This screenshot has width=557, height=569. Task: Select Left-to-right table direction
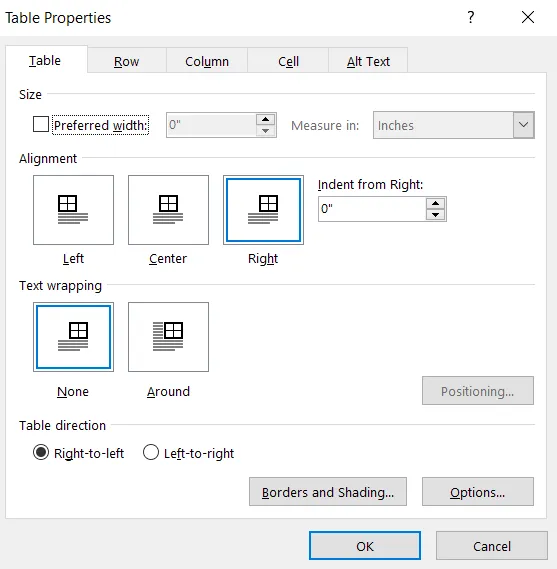point(151,453)
